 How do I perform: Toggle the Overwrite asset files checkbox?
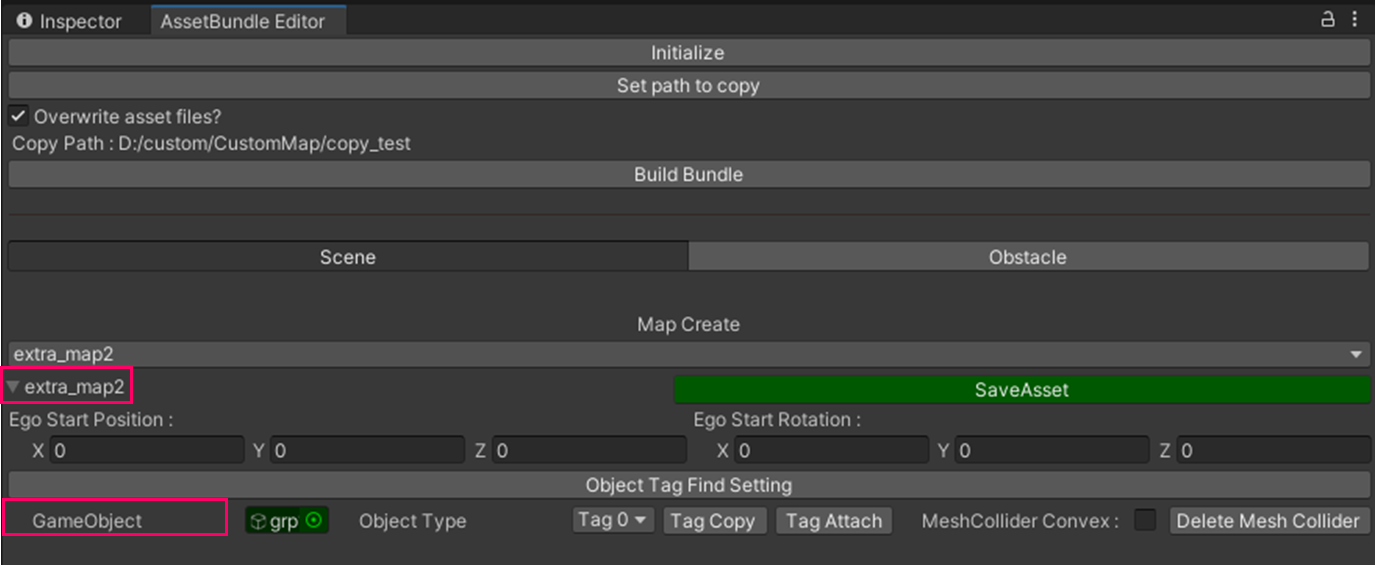tap(18, 116)
